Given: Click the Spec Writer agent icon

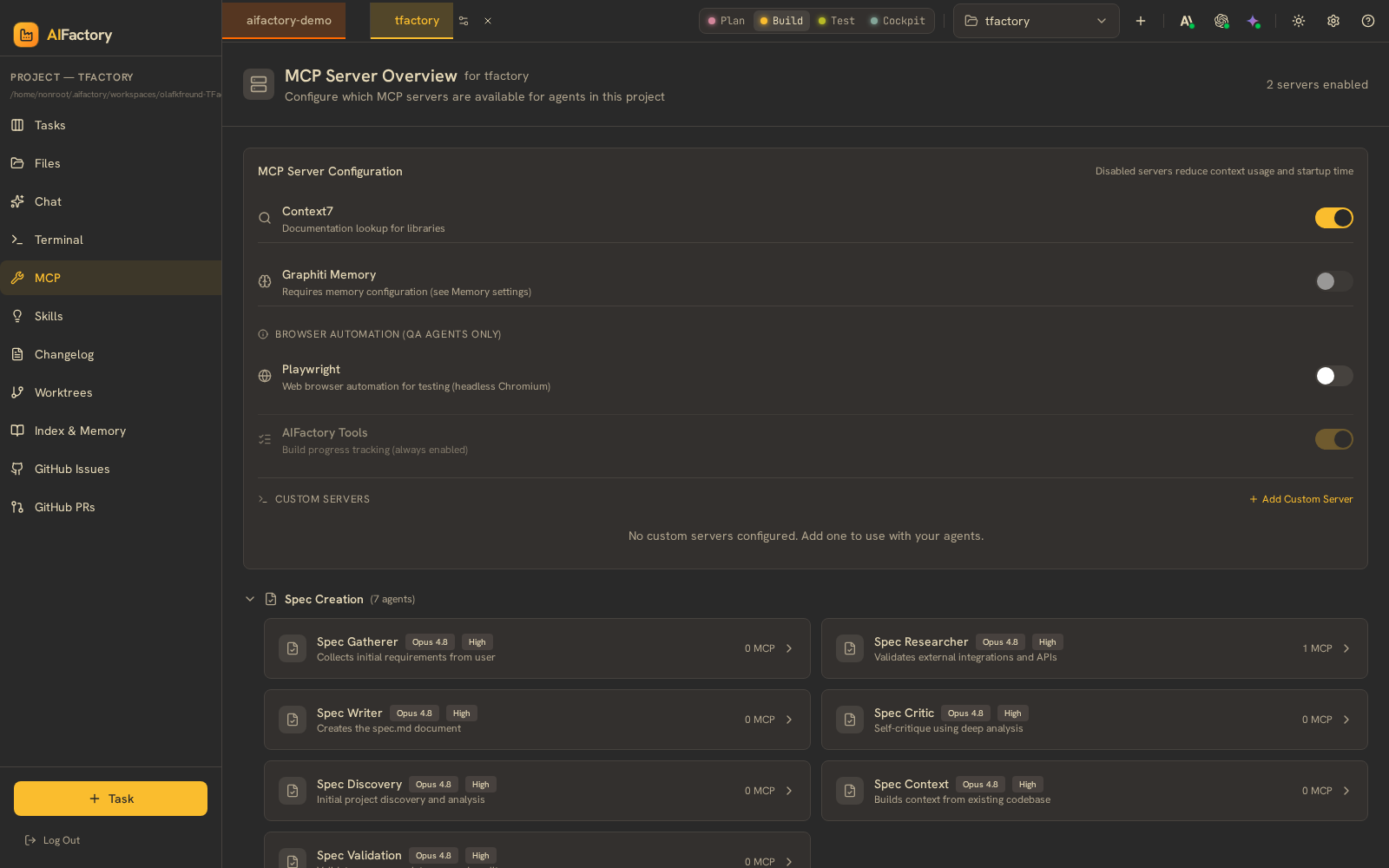Looking at the screenshot, I should [x=293, y=720].
